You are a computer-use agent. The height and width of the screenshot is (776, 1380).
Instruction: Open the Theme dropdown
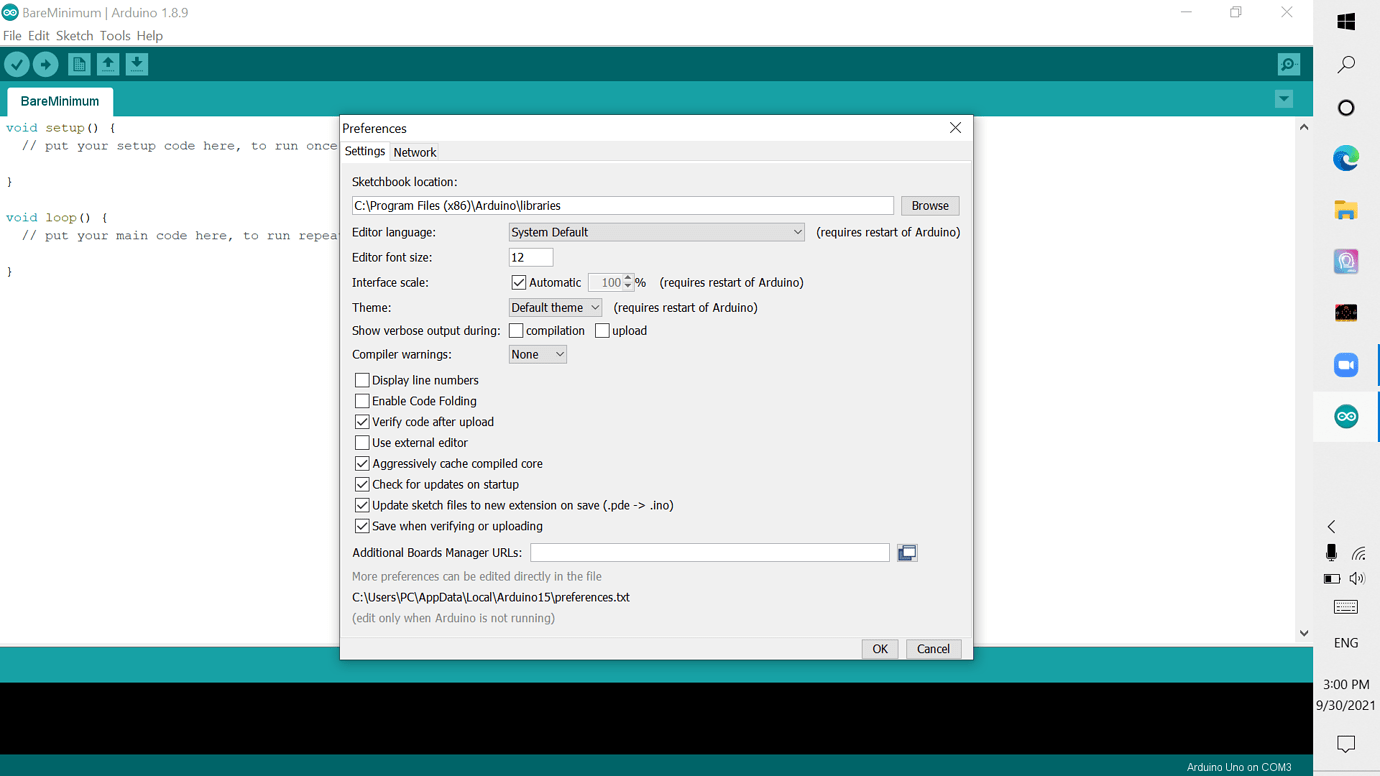tap(554, 307)
